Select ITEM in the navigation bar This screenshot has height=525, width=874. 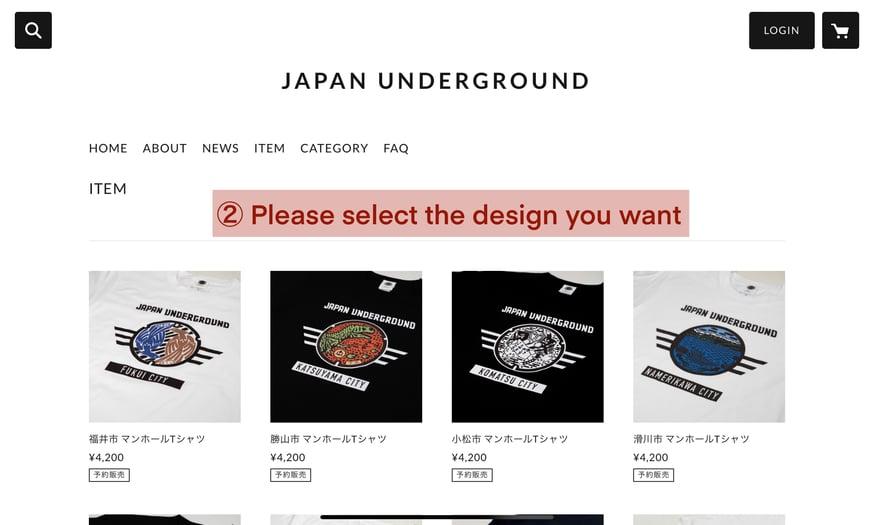click(269, 148)
